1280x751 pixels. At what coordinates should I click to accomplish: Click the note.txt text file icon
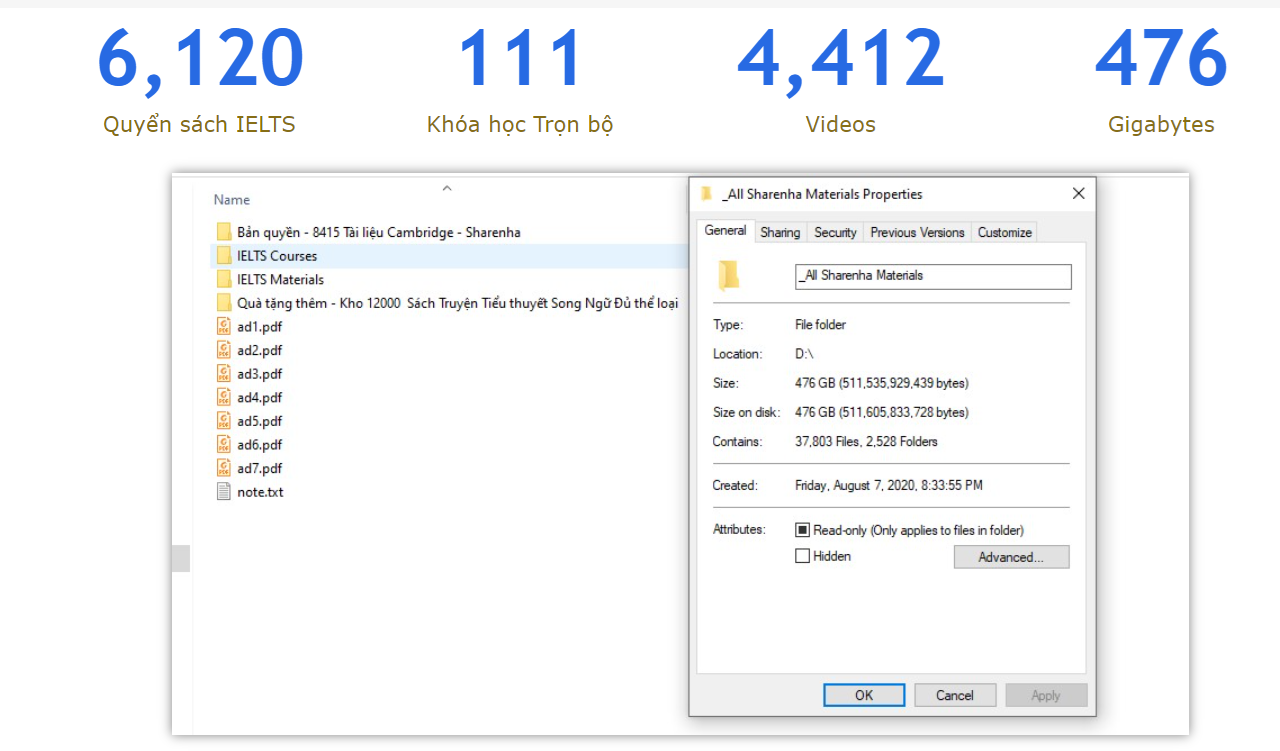point(224,492)
